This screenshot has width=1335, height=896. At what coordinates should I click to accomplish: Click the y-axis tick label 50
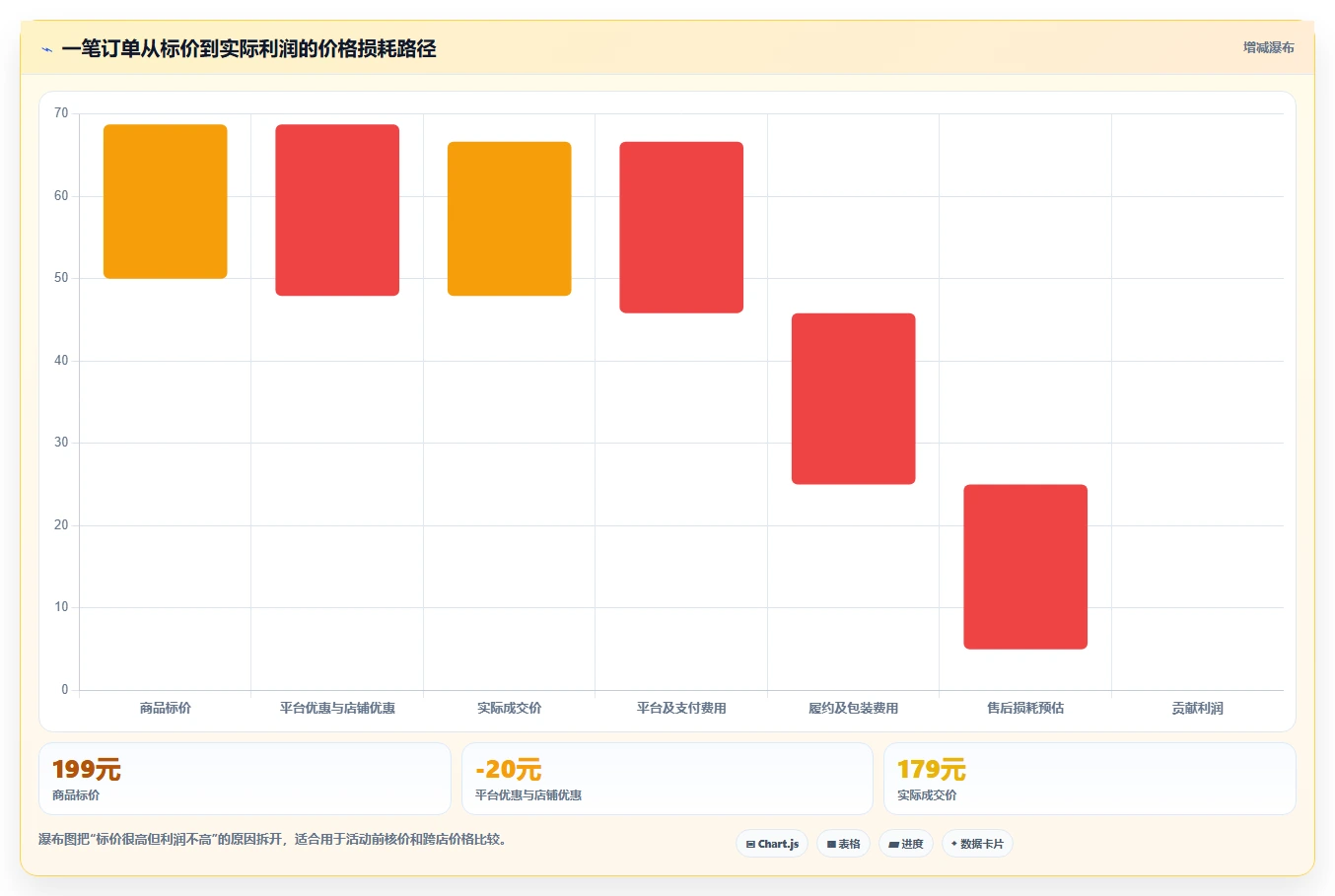[x=61, y=278]
